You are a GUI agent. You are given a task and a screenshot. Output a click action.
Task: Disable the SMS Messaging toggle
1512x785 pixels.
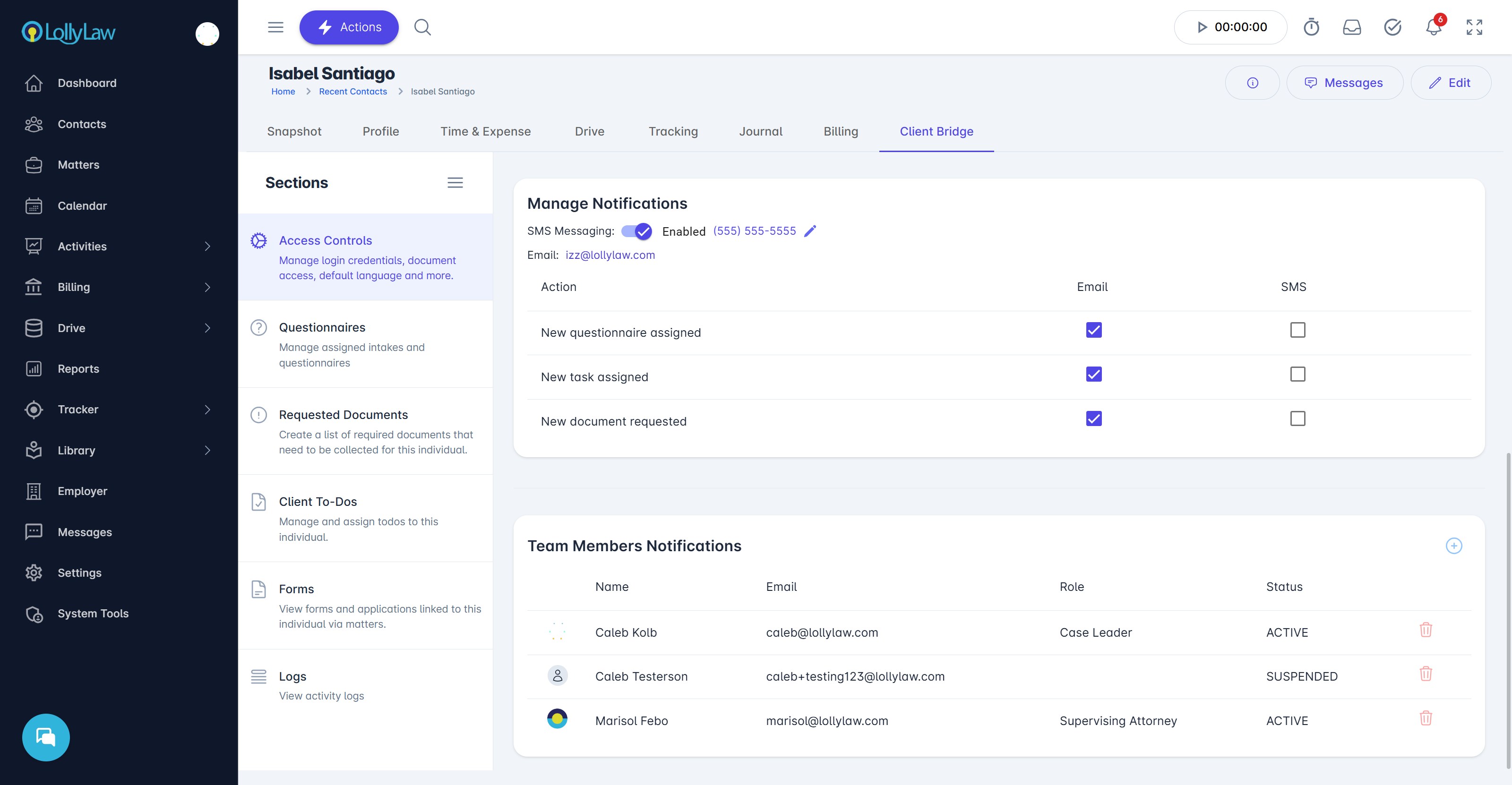(x=637, y=231)
